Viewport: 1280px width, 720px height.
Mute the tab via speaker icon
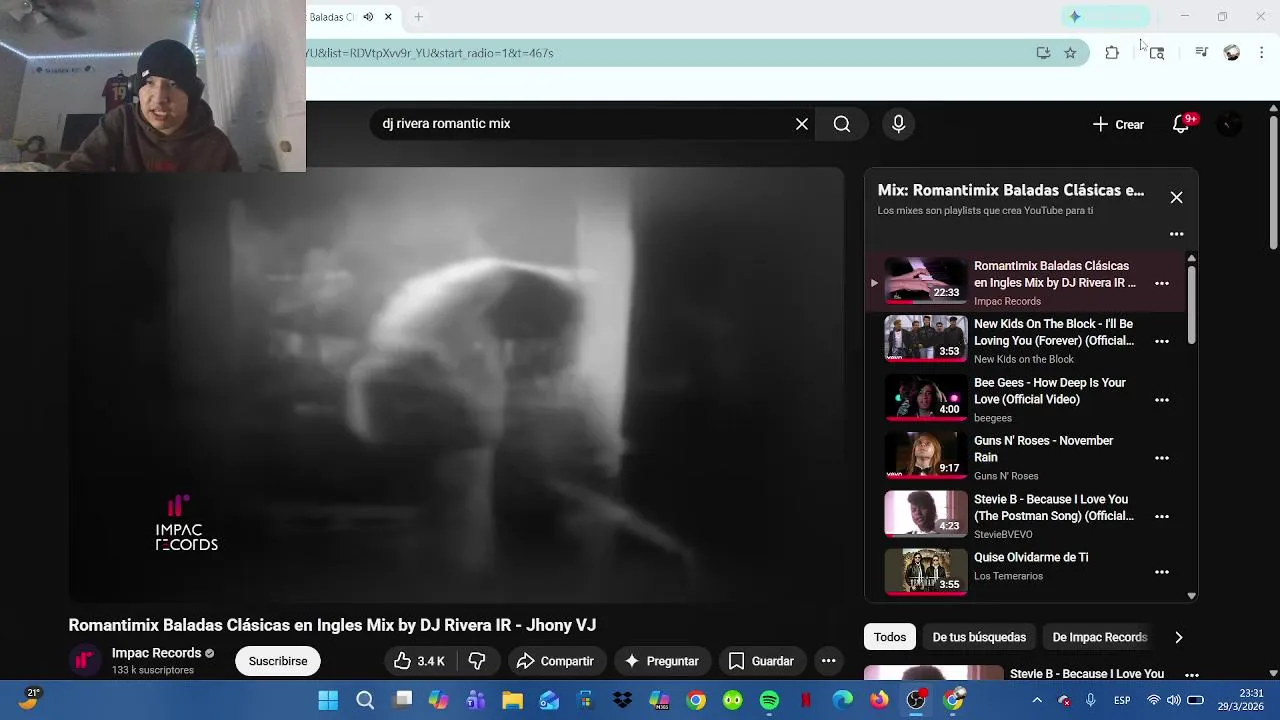pyautogui.click(x=368, y=17)
